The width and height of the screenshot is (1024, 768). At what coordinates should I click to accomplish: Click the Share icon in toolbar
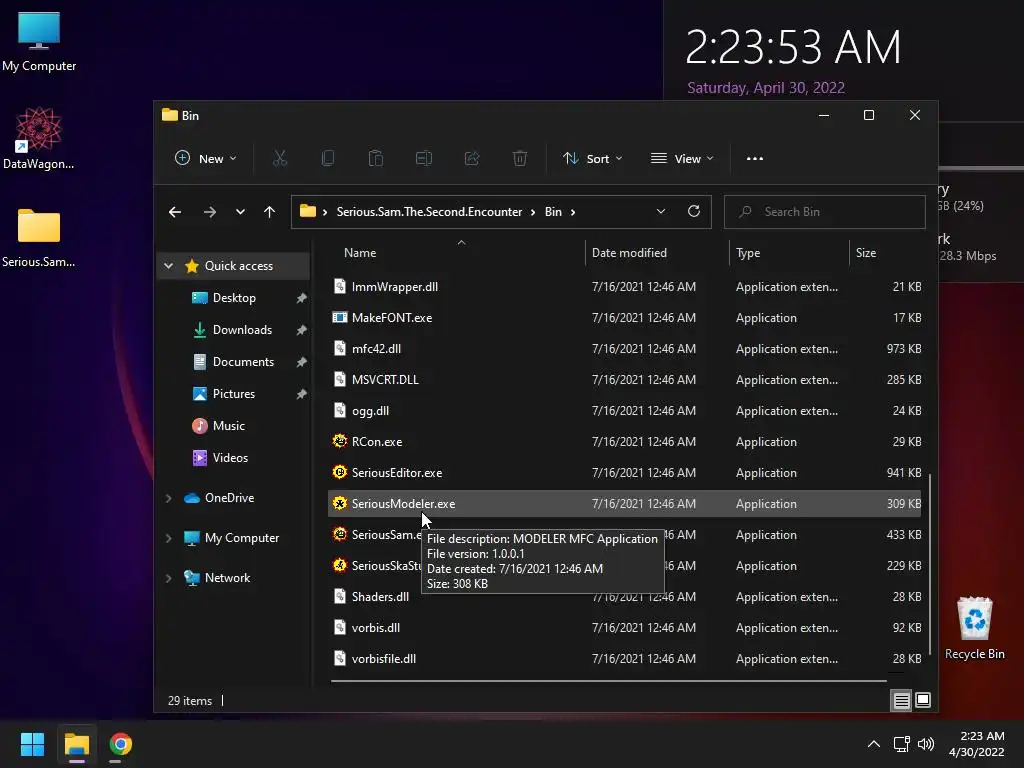[472, 158]
